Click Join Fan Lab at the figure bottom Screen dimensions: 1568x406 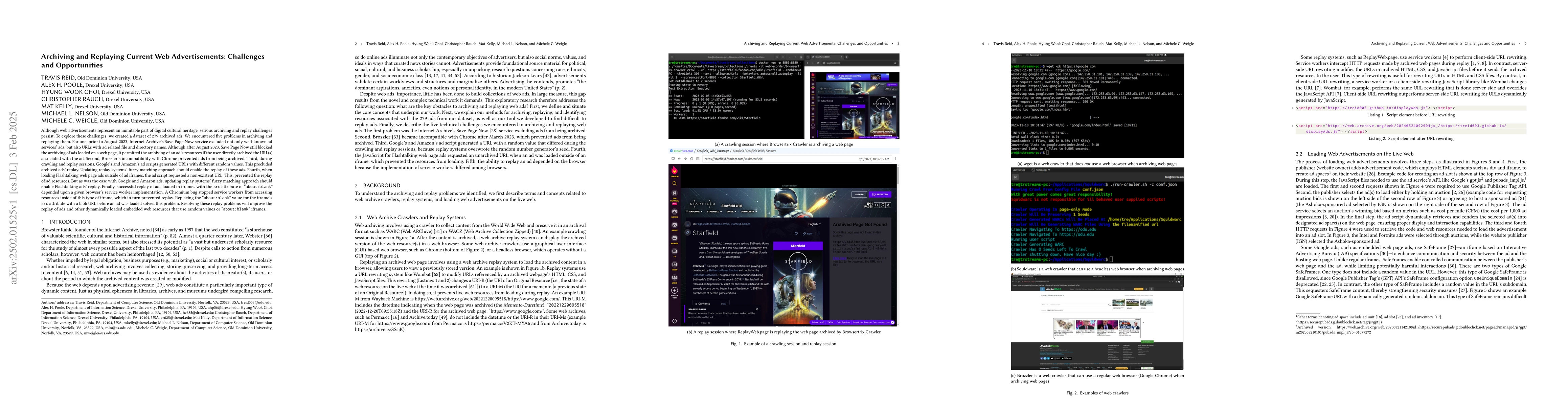coord(843,323)
